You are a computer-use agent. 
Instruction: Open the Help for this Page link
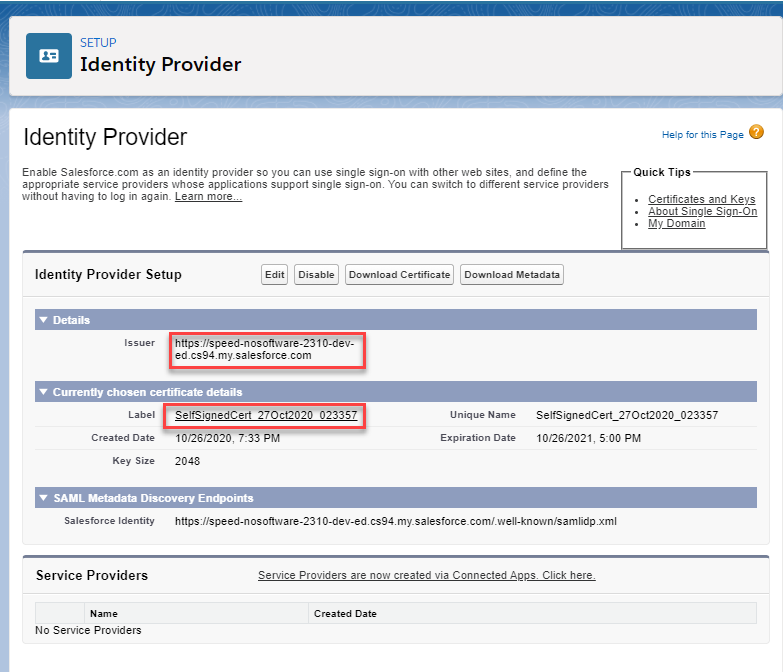coord(703,135)
